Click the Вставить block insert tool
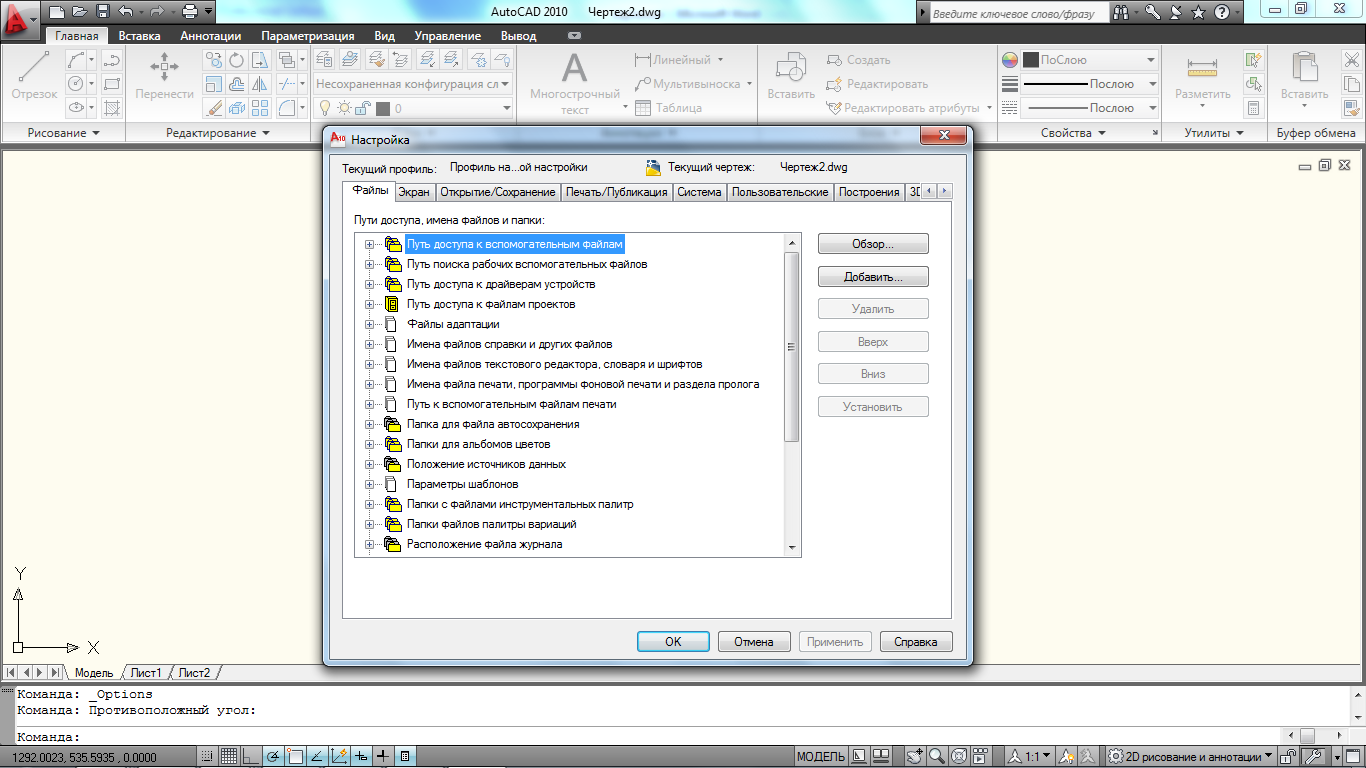Viewport: 1366px width, 768px height. (791, 76)
